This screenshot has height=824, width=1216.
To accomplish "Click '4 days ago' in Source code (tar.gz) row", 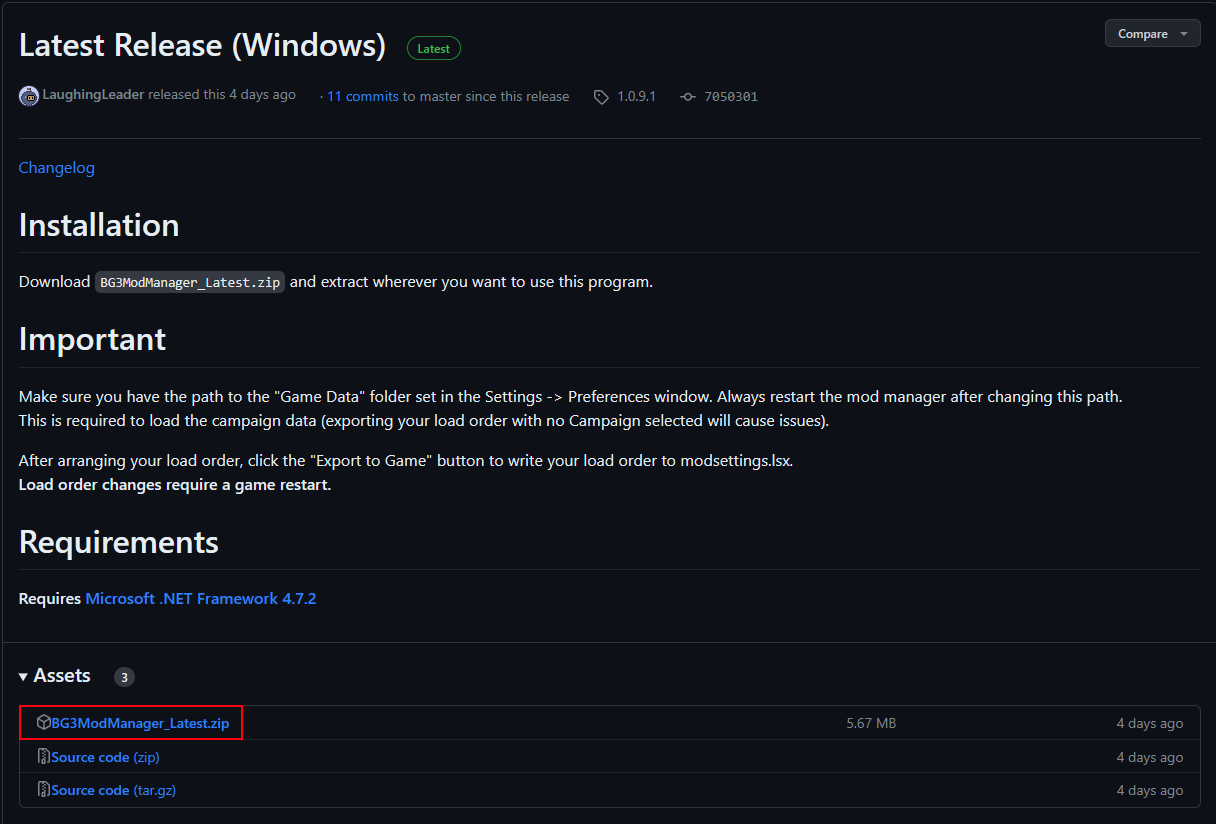I will 1150,790.
